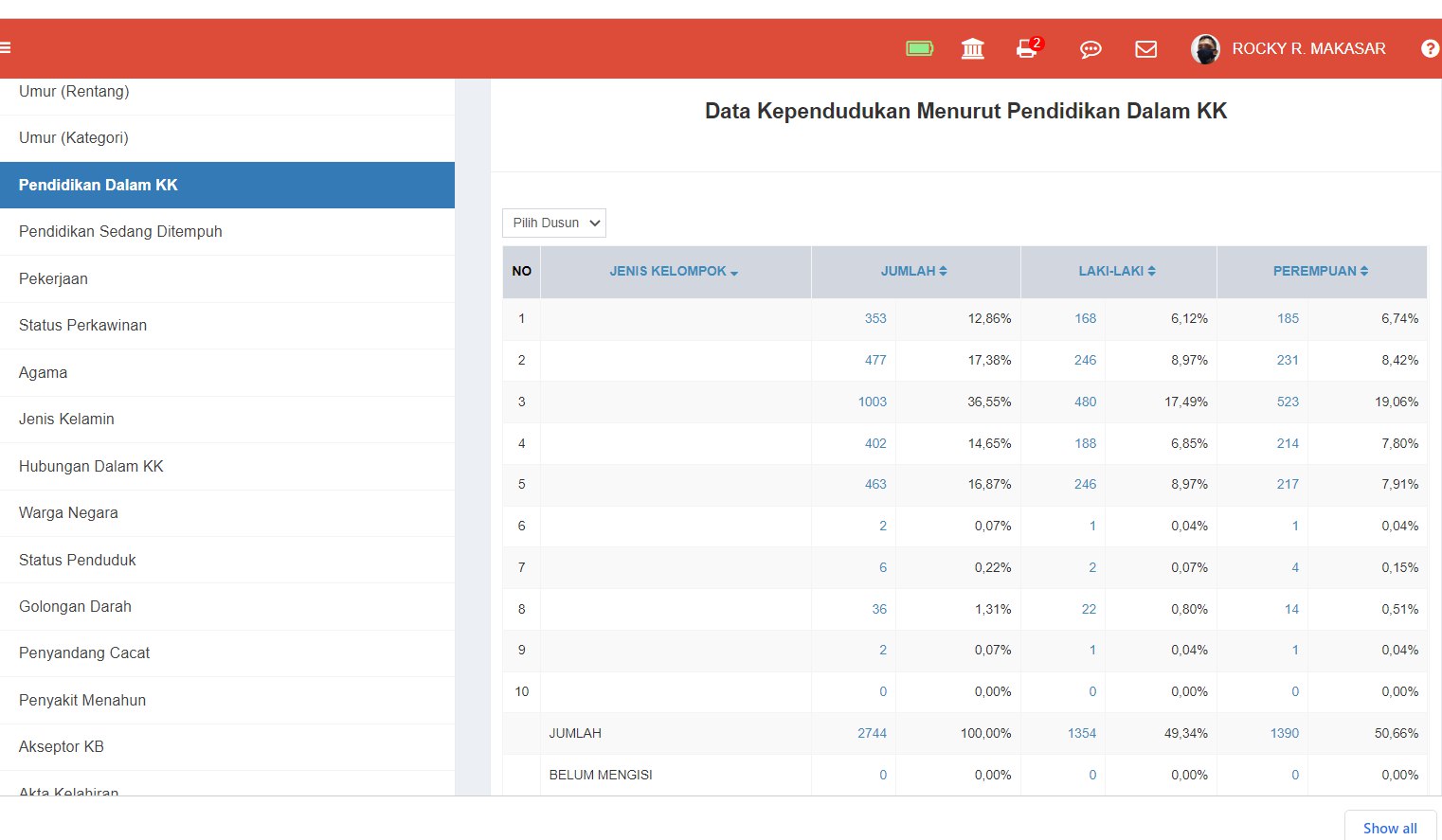Open the chat messages icon
Viewport: 1442px width, 840px height.
1091,49
